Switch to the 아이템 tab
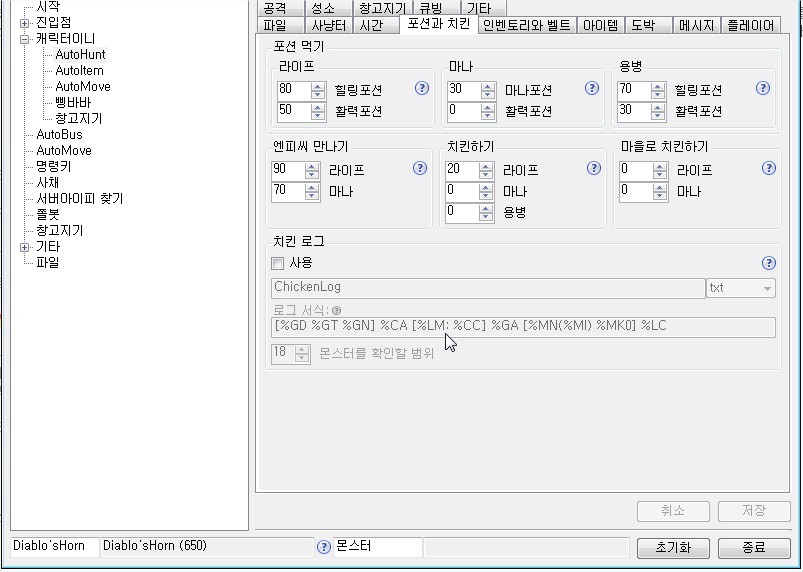 600,25
